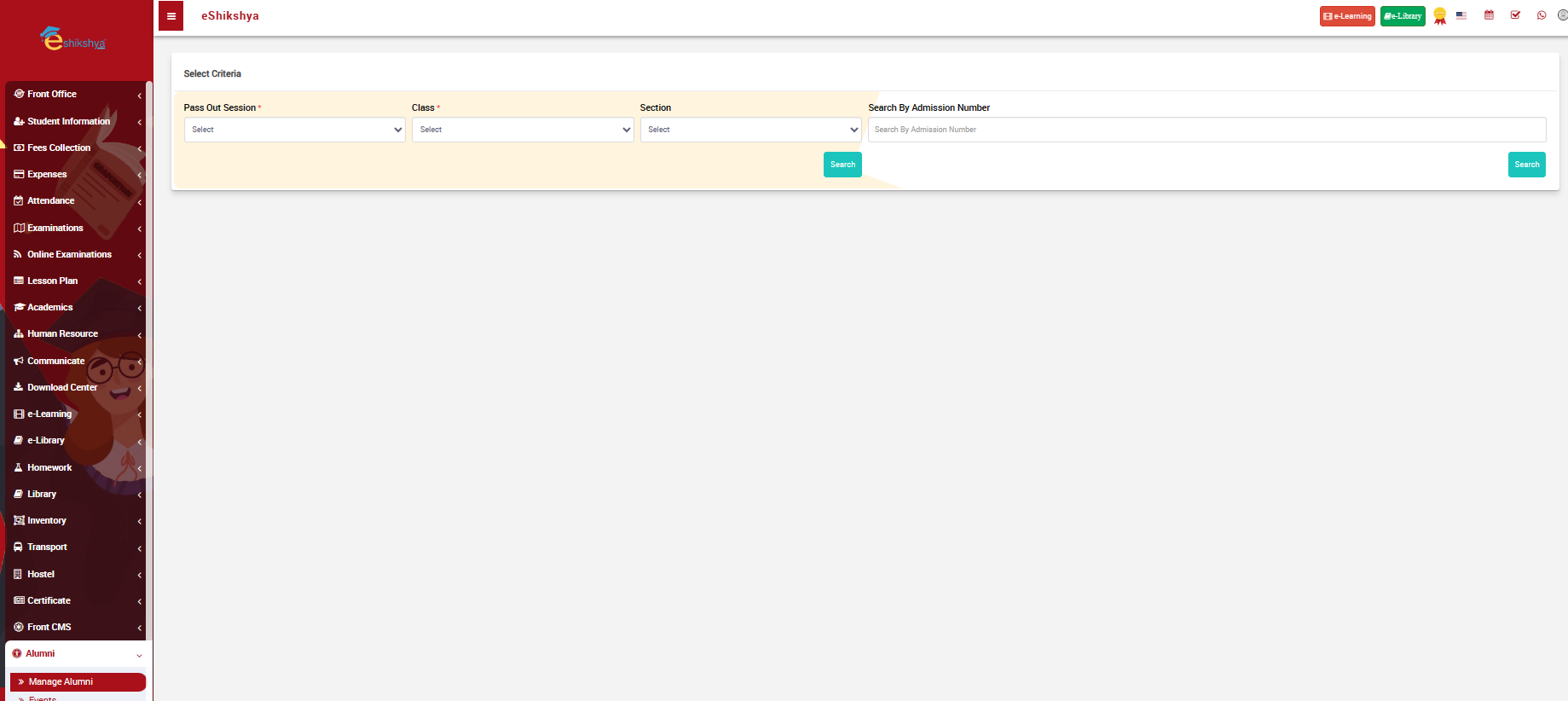Select Manage Alumni submenu item
The image size is (1568, 701).
[x=61, y=681]
